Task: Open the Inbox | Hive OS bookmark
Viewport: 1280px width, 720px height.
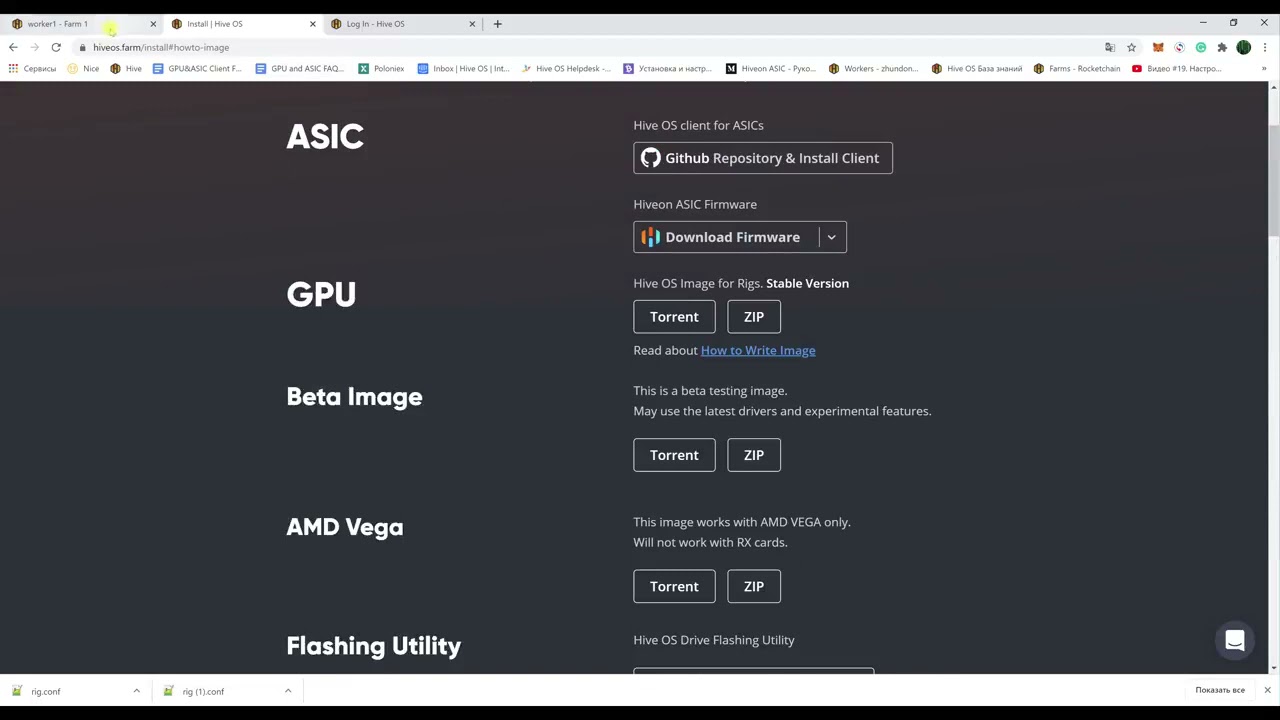Action: tap(463, 68)
